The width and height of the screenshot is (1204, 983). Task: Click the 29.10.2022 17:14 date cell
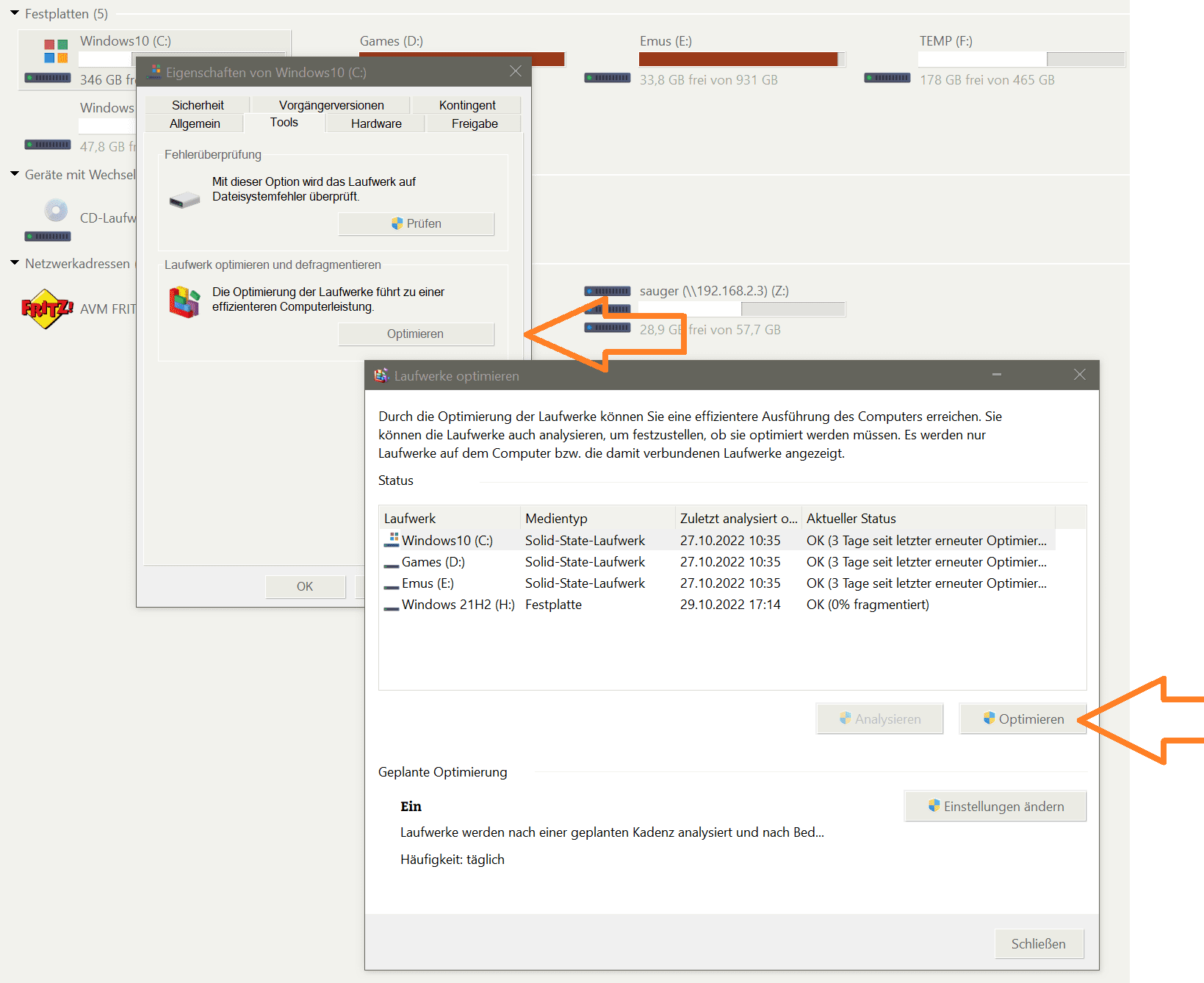pyautogui.click(x=730, y=604)
